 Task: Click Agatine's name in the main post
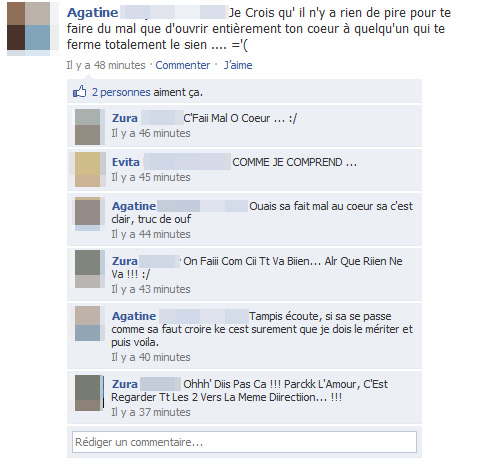pos(92,13)
